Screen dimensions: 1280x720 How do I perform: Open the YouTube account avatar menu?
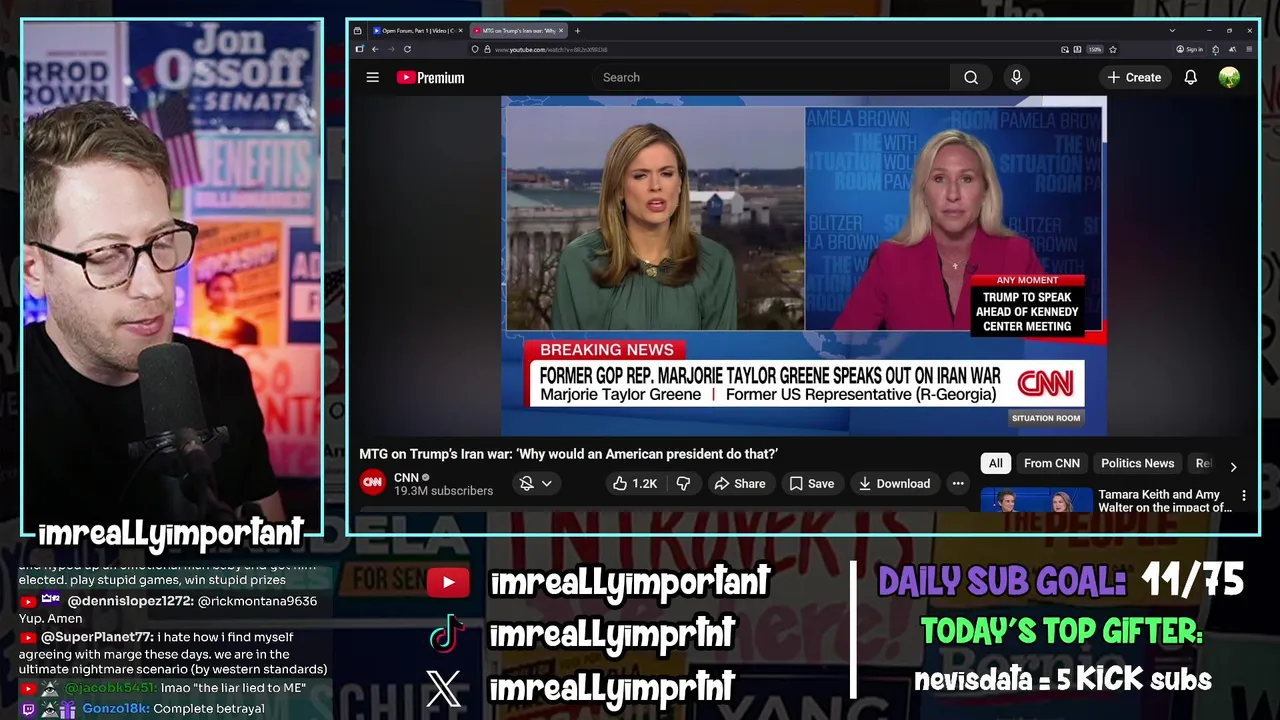pyautogui.click(x=1229, y=77)
